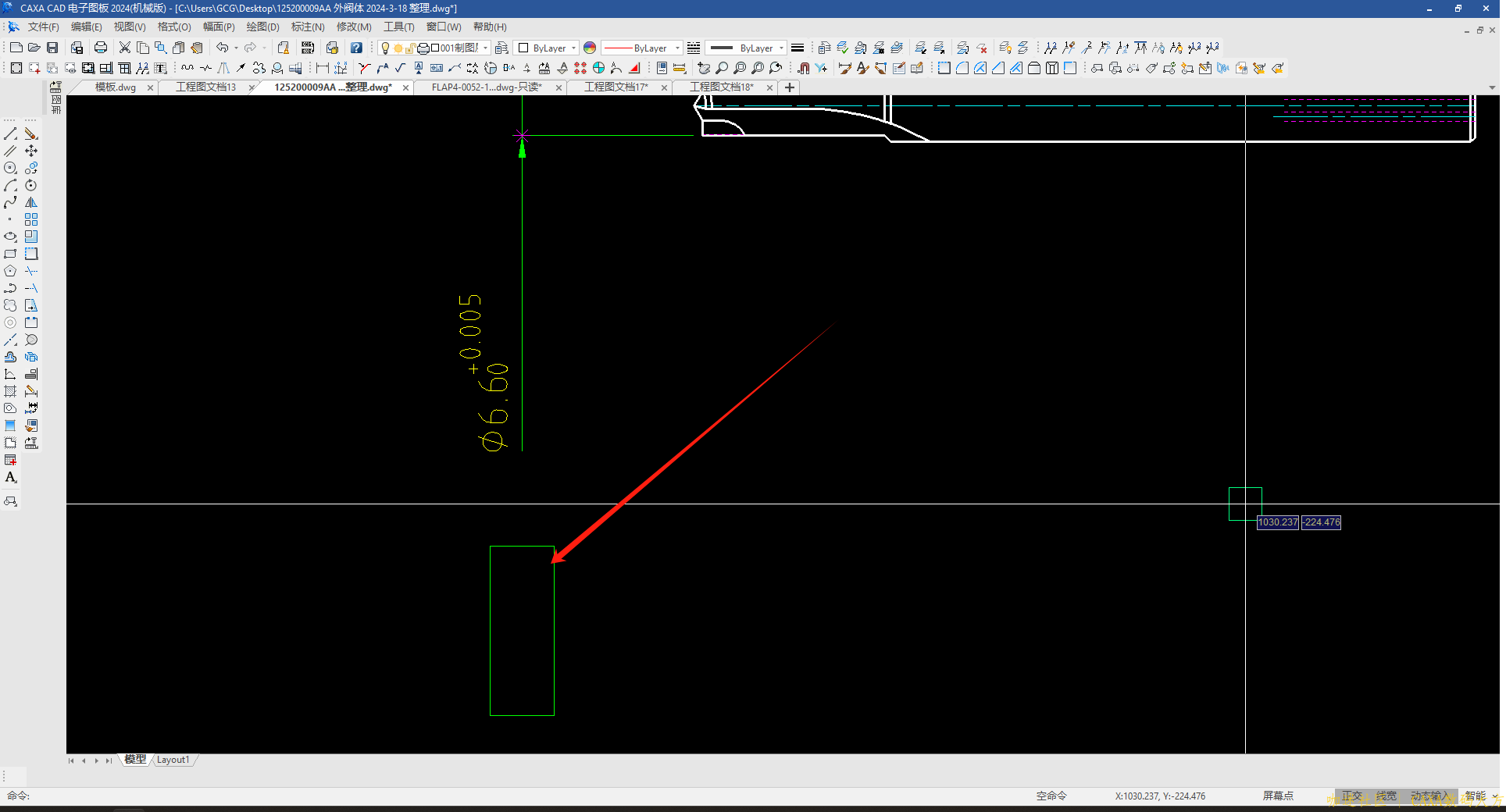Click the Cut scissors icon
1506x812 pixels.
(x=124, y=48)
